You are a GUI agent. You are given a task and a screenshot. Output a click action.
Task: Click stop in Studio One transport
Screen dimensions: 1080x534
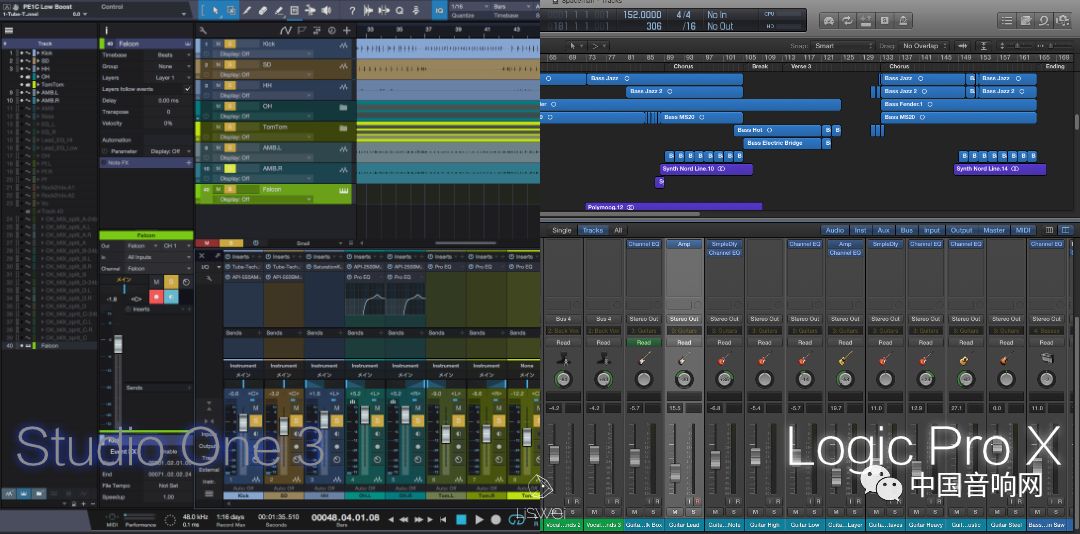coord(461,519)
